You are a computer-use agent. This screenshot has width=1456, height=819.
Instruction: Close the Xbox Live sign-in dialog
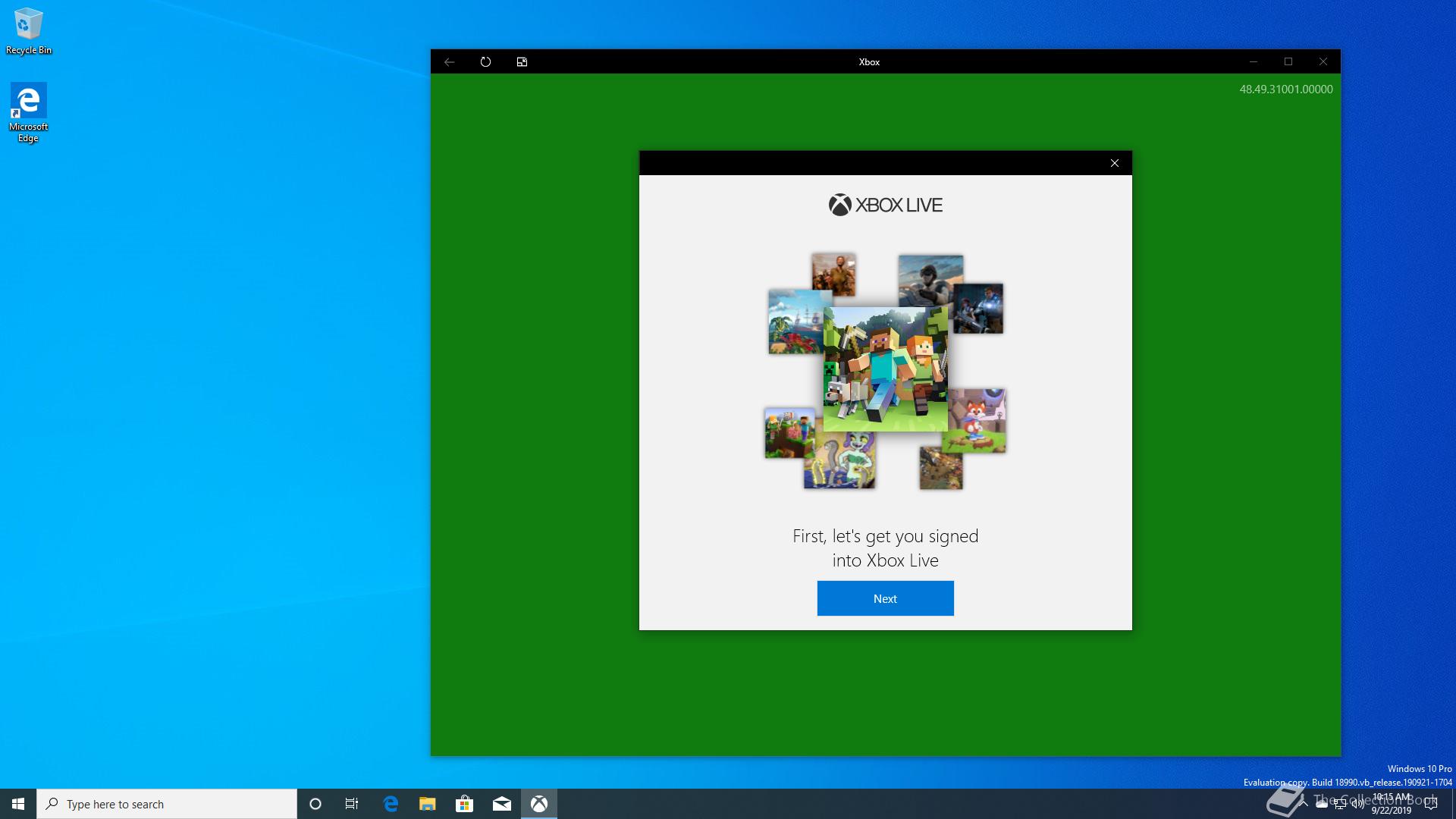(1115, 163)
